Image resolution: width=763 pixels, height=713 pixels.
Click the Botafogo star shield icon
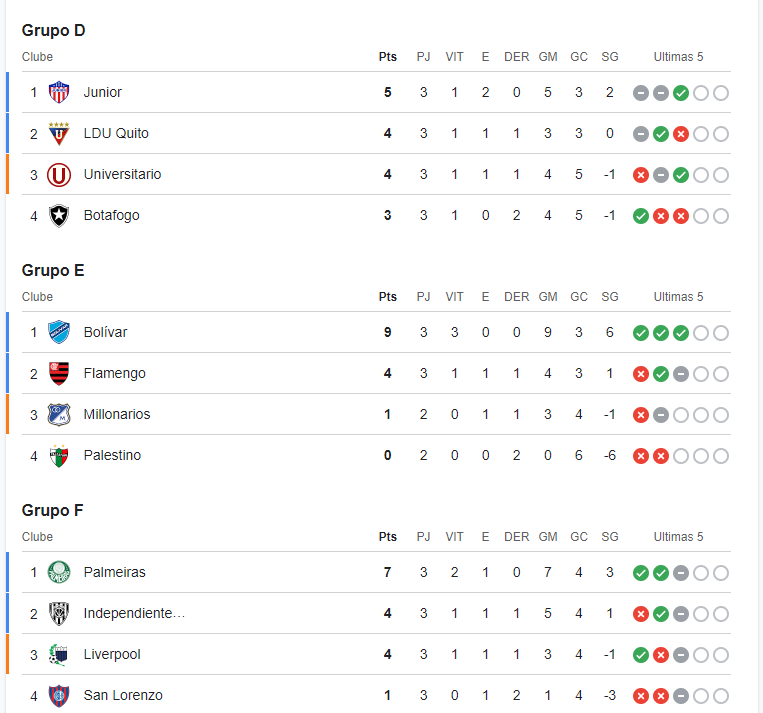point(59,216)
